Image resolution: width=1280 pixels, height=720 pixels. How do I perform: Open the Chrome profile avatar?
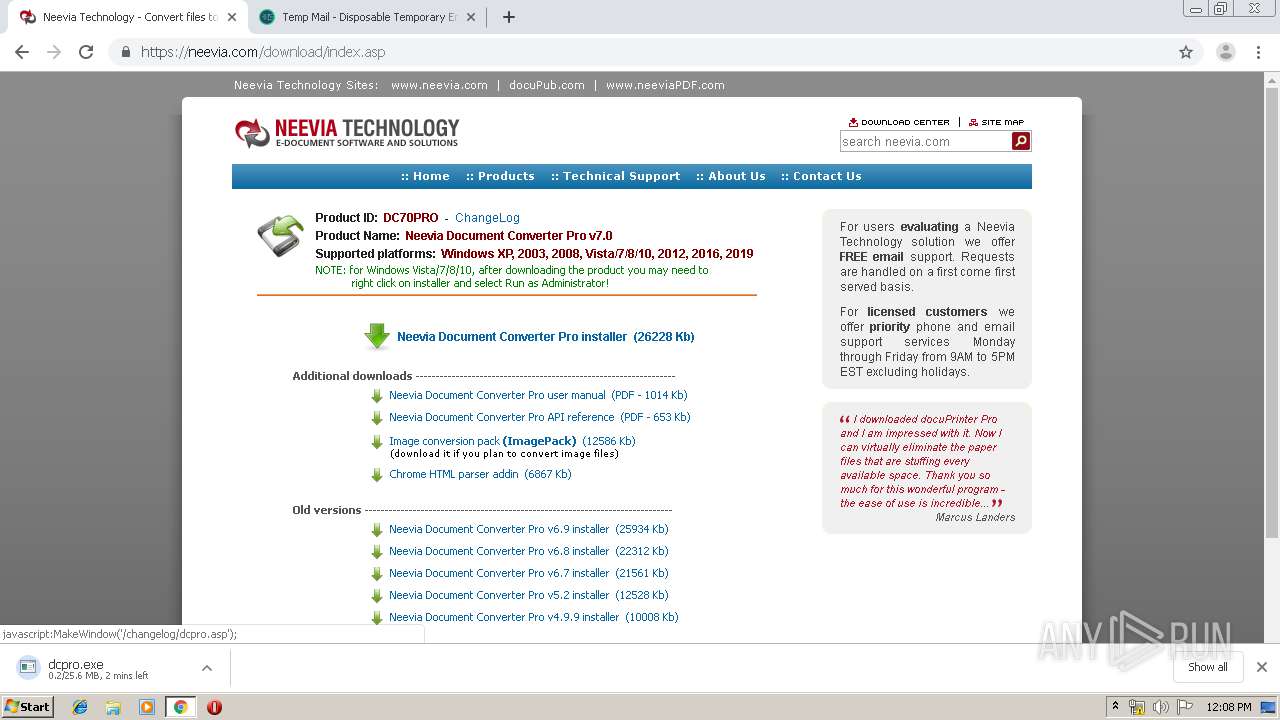pyautogui.click(x=1226, y=52)
